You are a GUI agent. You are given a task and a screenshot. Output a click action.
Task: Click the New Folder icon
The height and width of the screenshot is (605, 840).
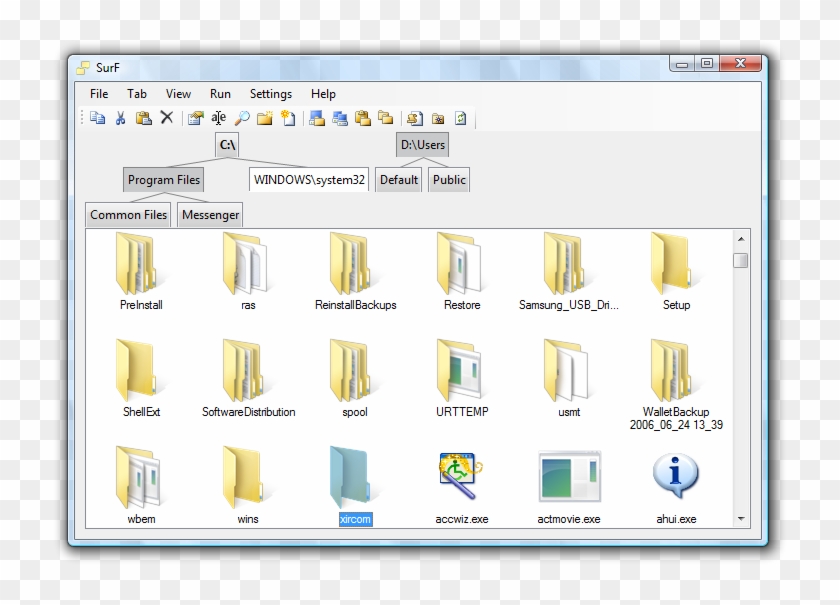tap(265, 118)
